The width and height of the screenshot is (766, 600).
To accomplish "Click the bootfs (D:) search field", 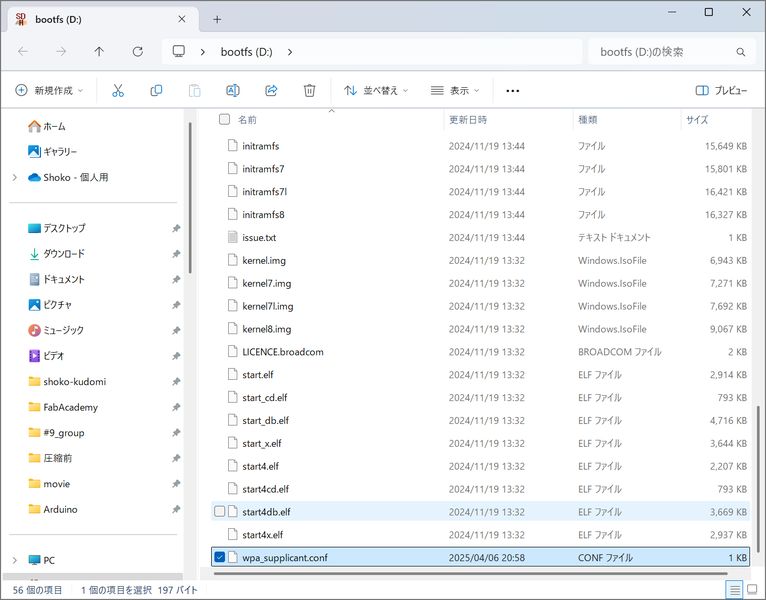I will pos(672,52).
